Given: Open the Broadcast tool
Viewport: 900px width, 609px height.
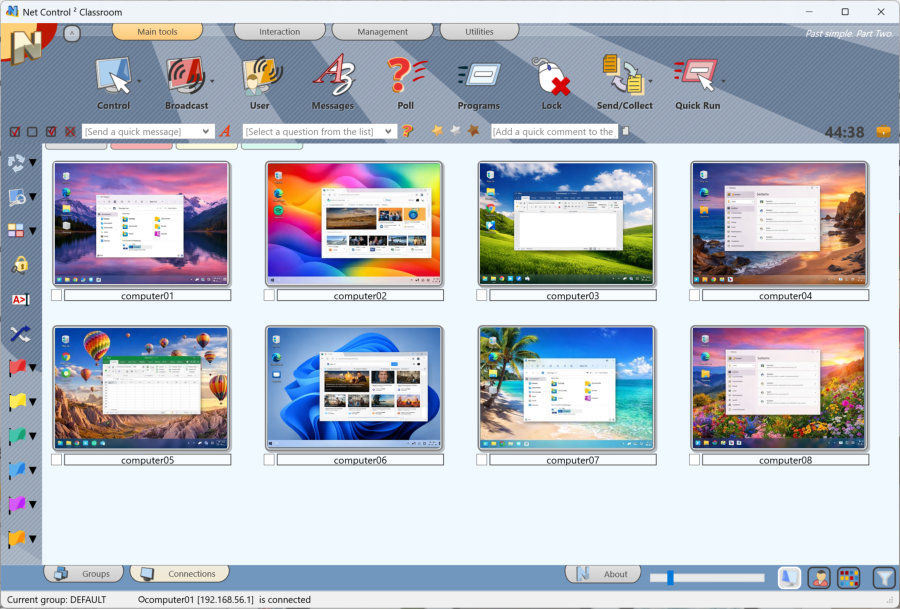Looking at the screenshot, I should click(x=188, y=80).
